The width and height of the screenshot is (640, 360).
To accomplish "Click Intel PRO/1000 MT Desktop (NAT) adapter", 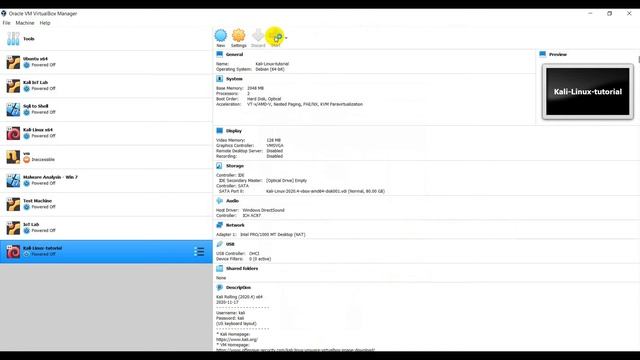I will tap(273, 234).
